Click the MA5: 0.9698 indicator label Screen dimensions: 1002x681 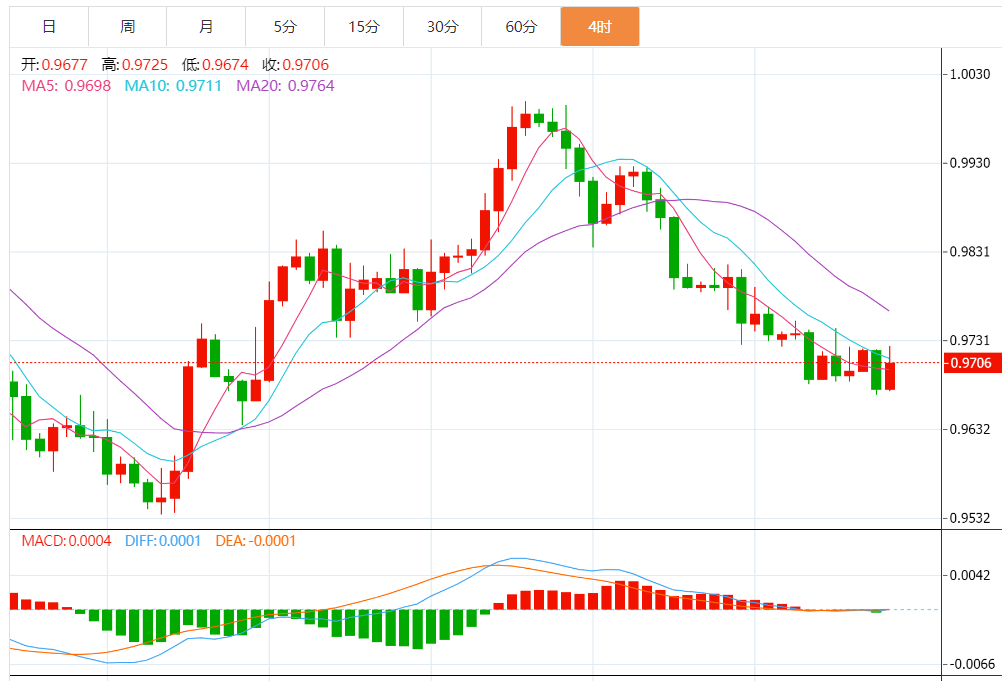(x=66, y=86)
